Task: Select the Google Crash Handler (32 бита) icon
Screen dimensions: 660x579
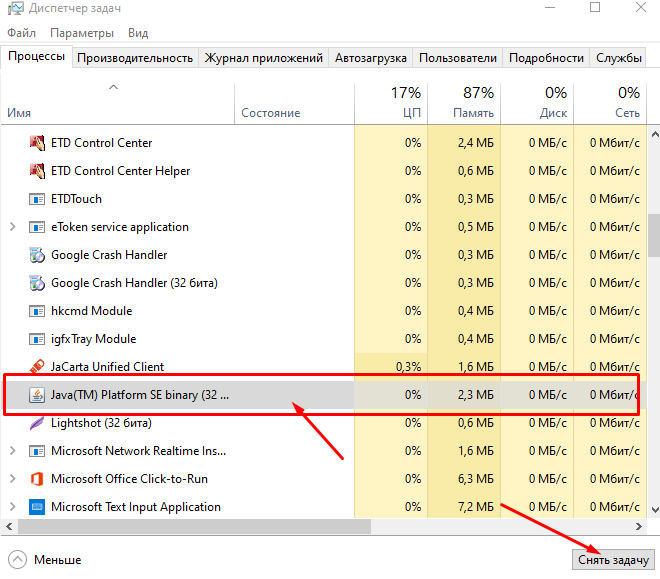Action: click(38, 283)
